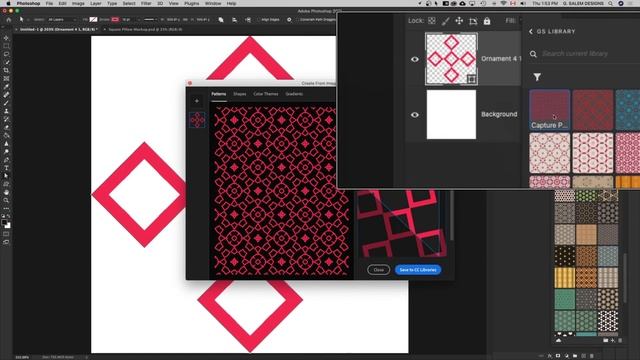Switch to the Gradients tab
The height and width of the screenshot is (360, 640).
[294, 94]
